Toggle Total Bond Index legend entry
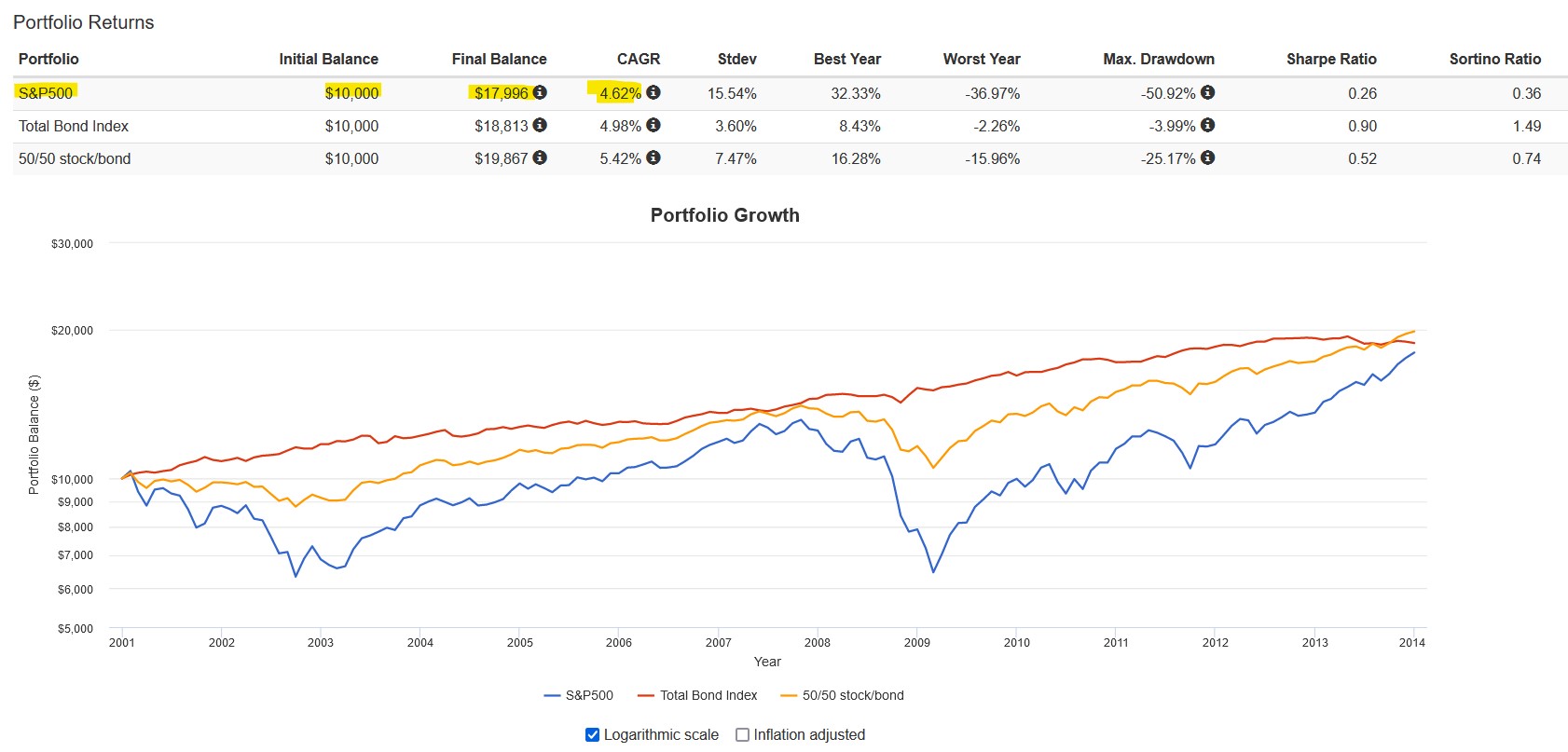 697,695
